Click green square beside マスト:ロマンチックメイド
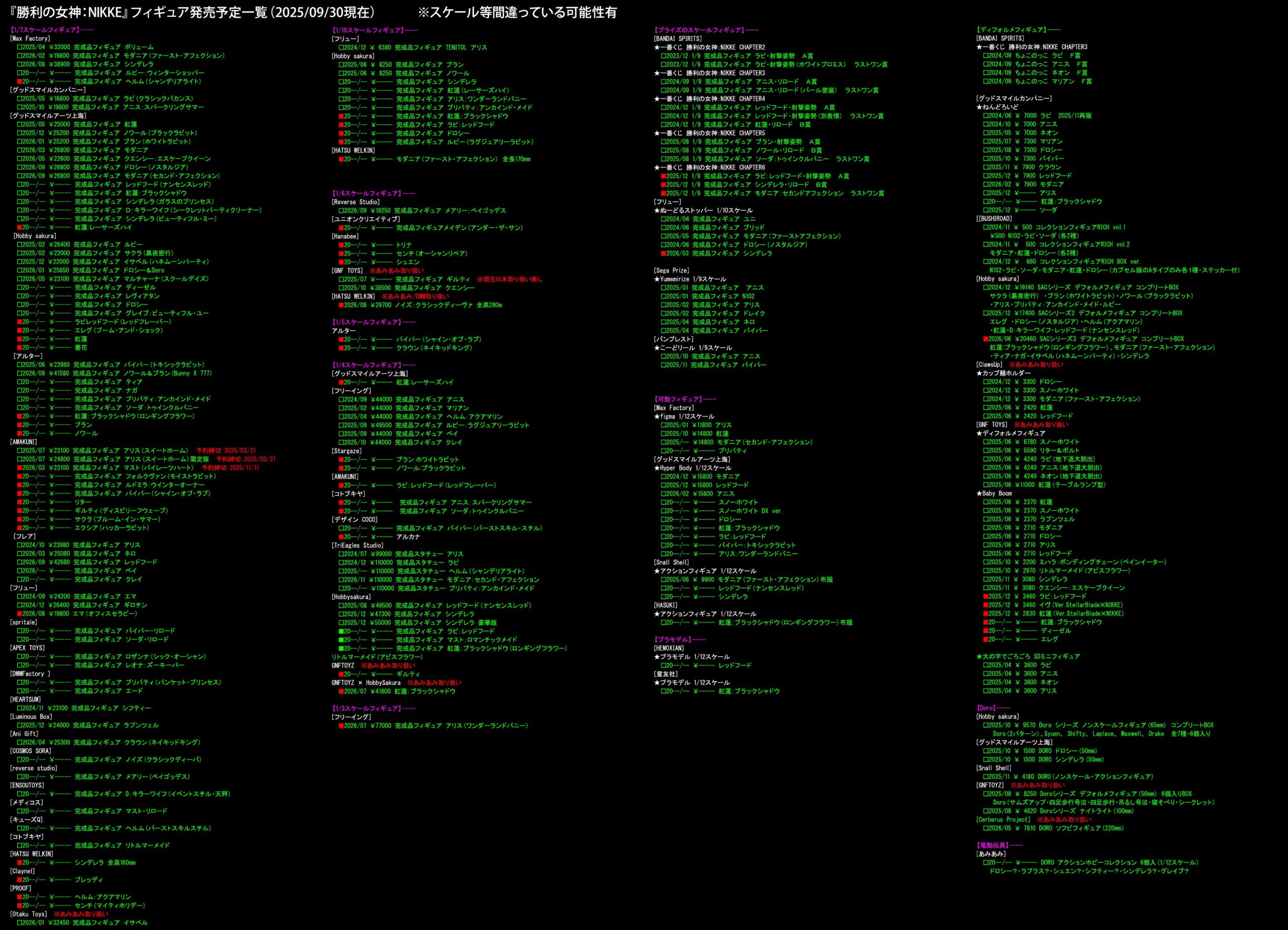The height and width of the screenshot is (930, 1288). click(x=341, y=639)
